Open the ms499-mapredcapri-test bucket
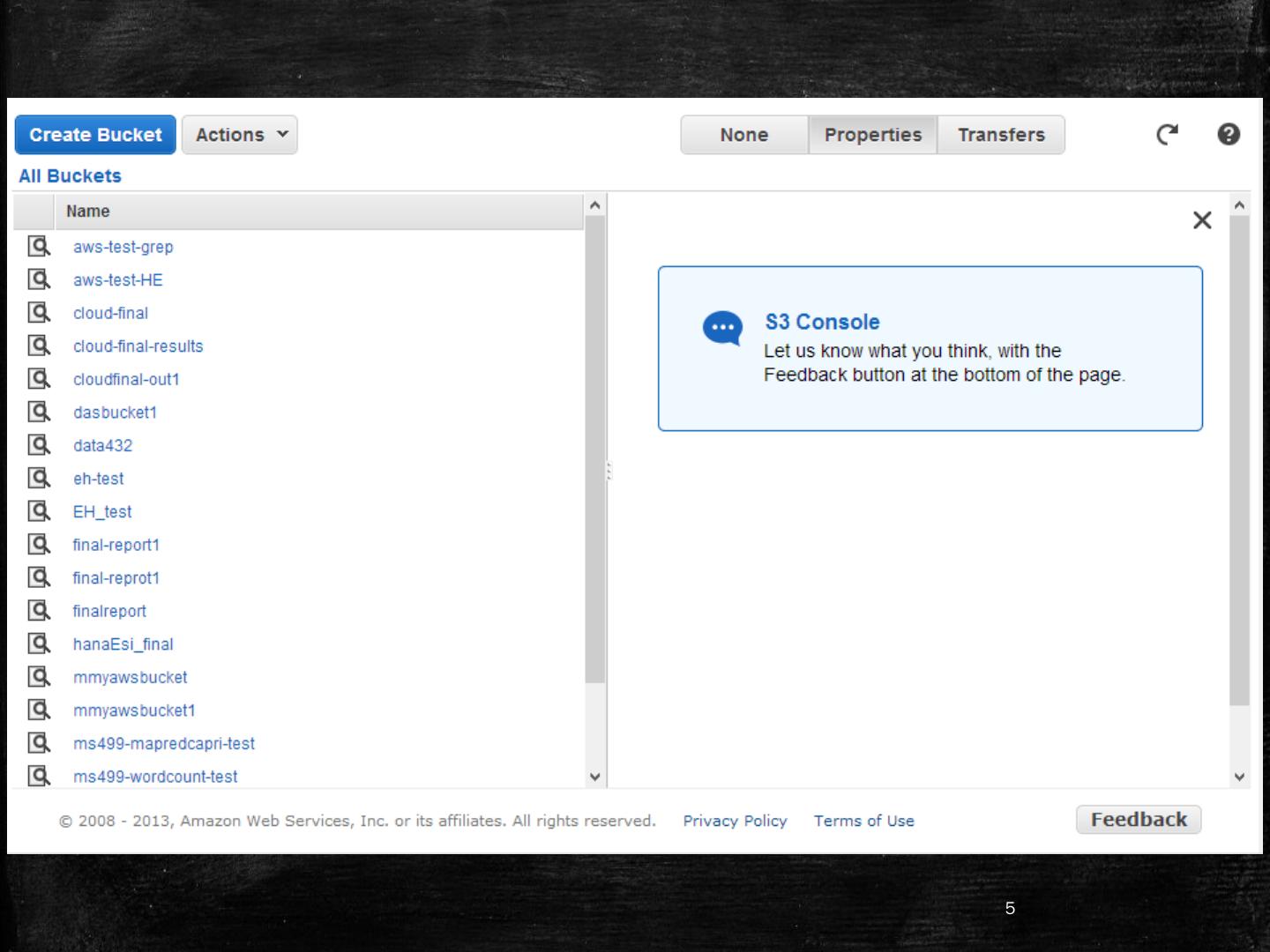This screenshot has width=1270, height=952. (164, 744)
